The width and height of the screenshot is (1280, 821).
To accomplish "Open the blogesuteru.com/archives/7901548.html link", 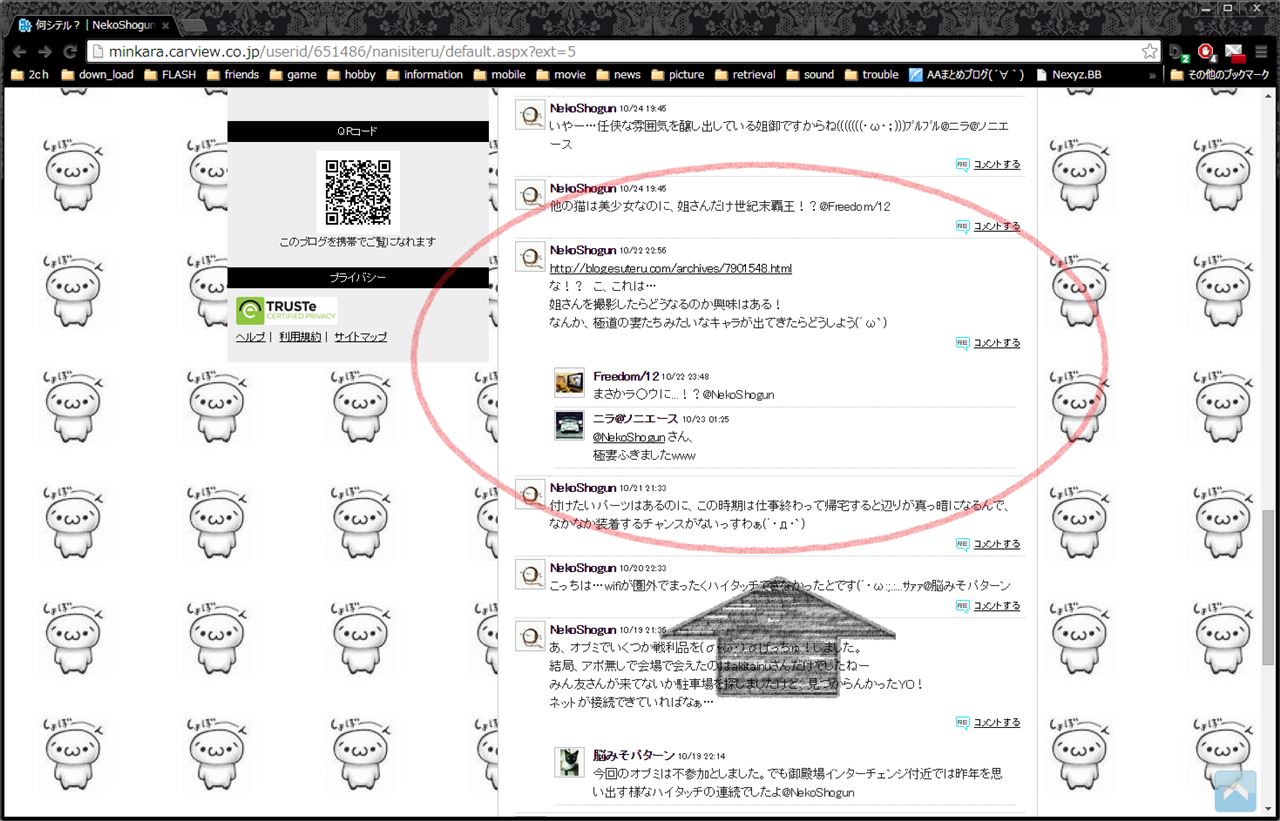I will click(670, 268).
